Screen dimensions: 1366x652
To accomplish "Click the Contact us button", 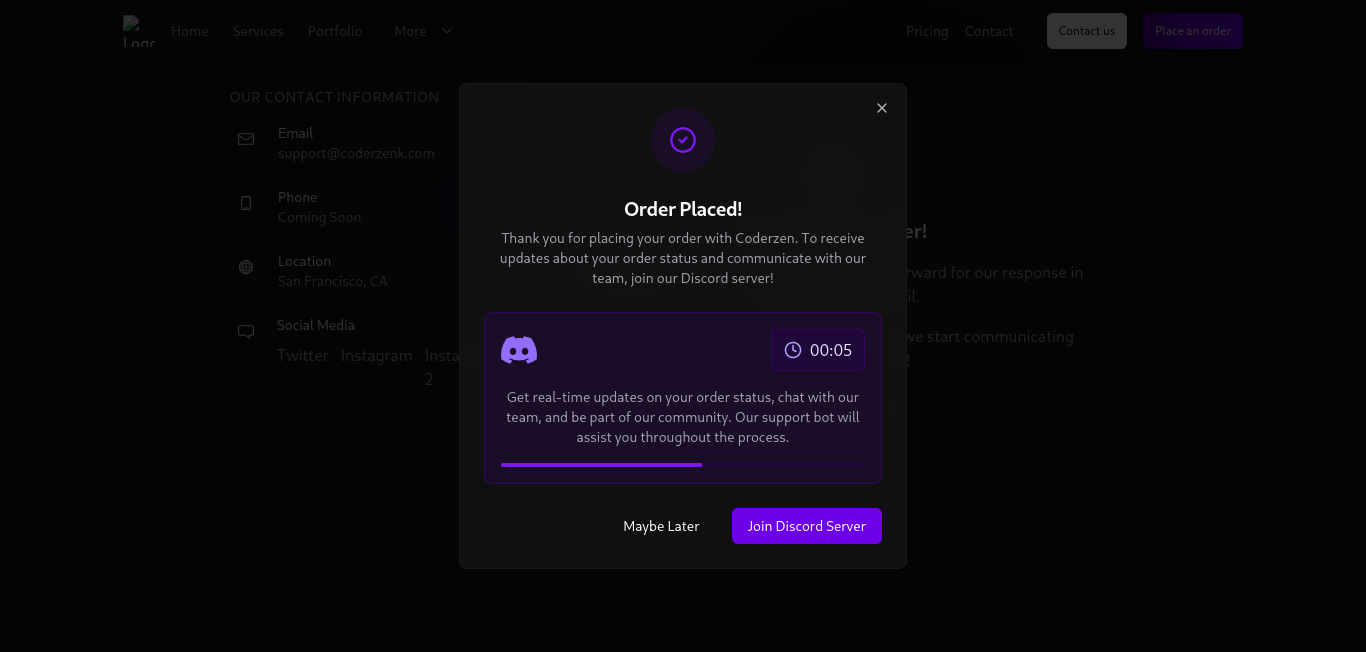I will pos(1087,31).
